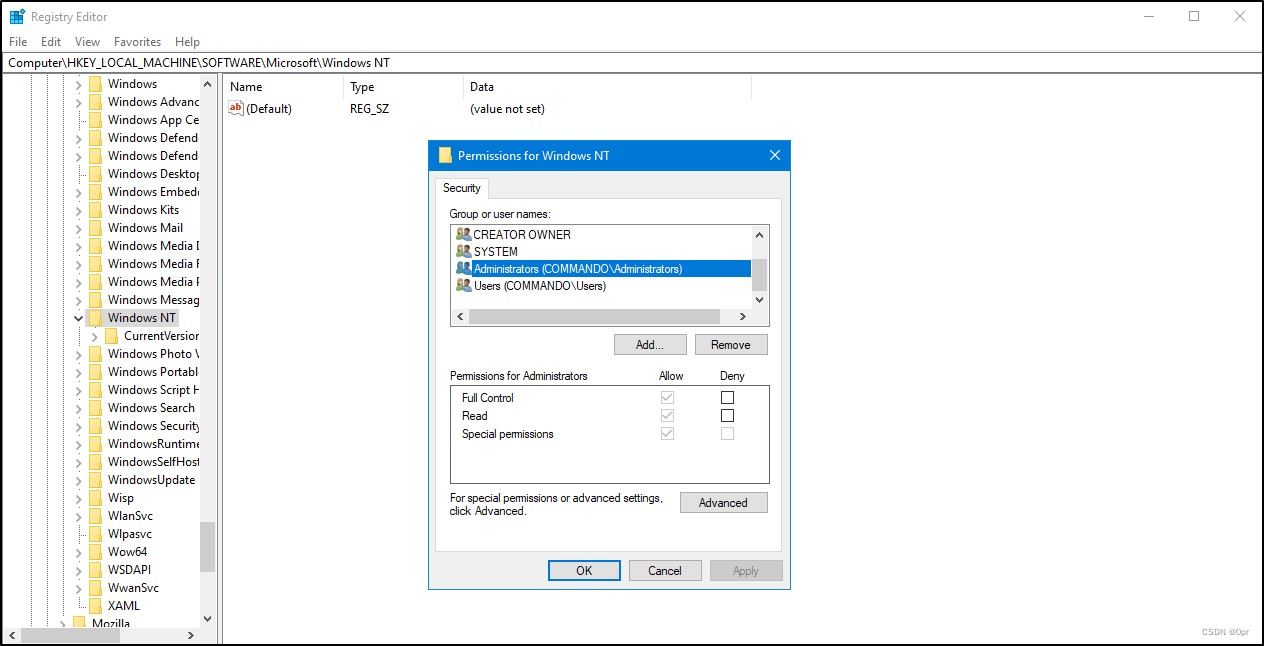
Task: Click the registry tree vertical scrollbar thumb
Action: [x=207, y=547]
